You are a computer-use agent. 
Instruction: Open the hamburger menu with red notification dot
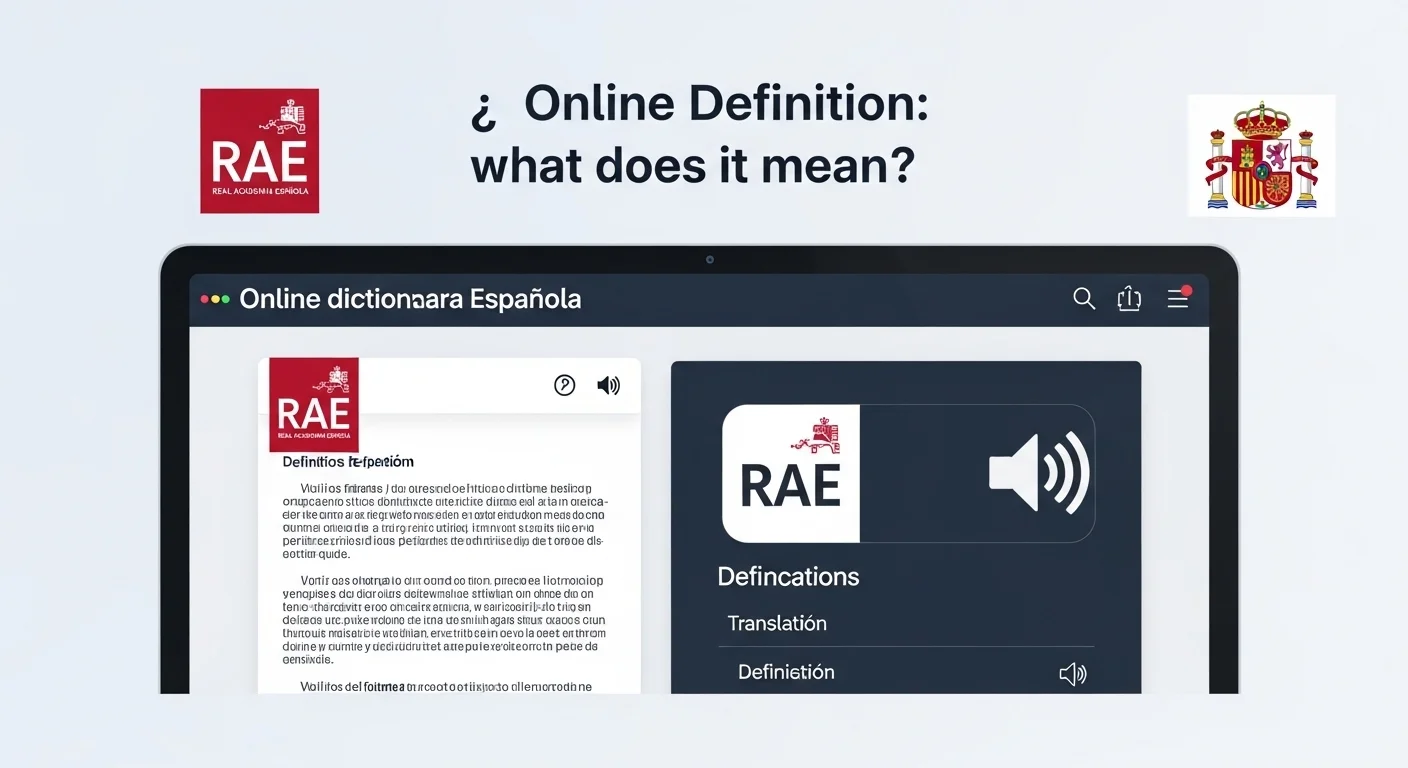[1177, 298]
